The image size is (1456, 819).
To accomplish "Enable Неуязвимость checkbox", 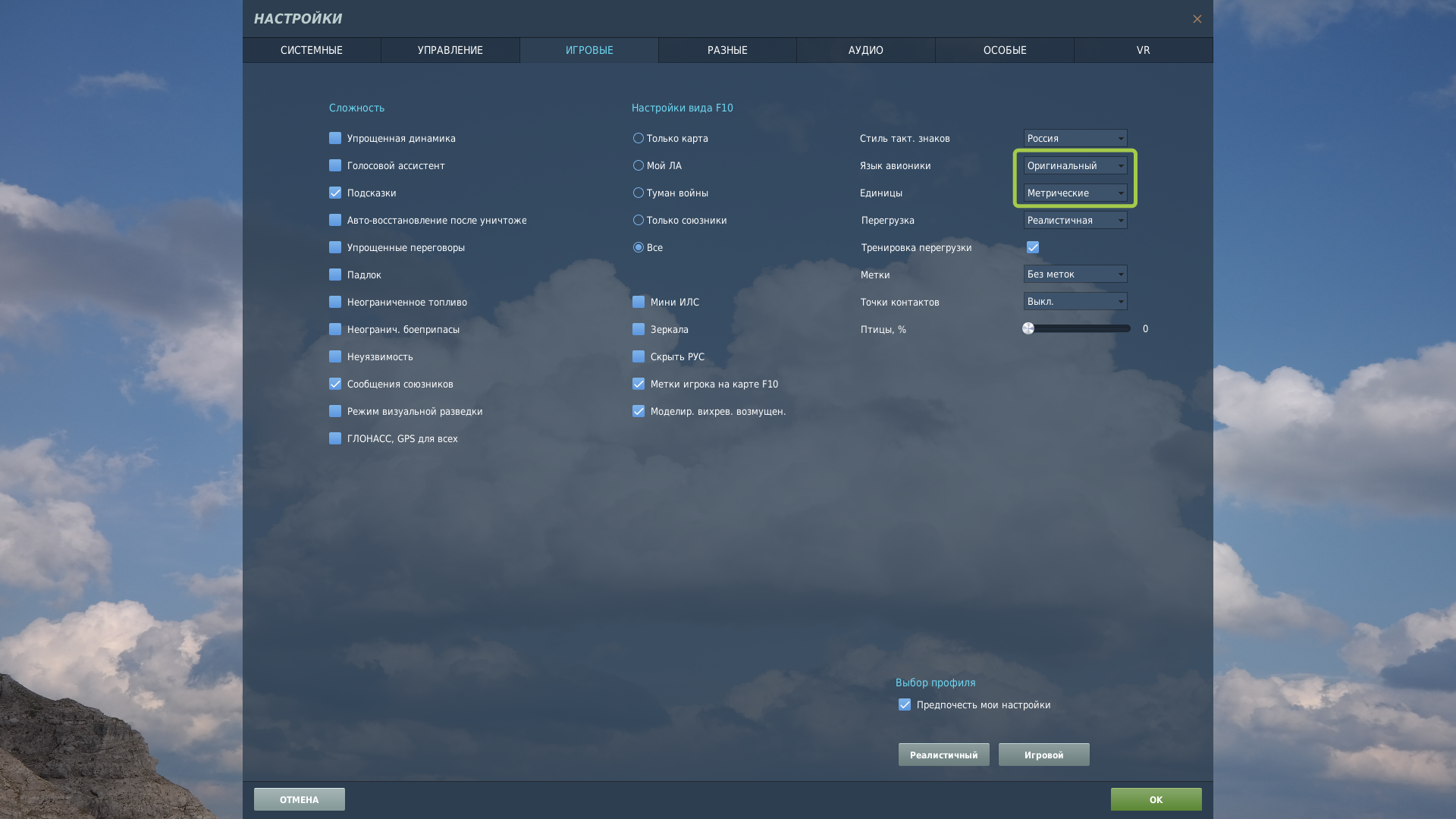I will (x=335, y=356).
